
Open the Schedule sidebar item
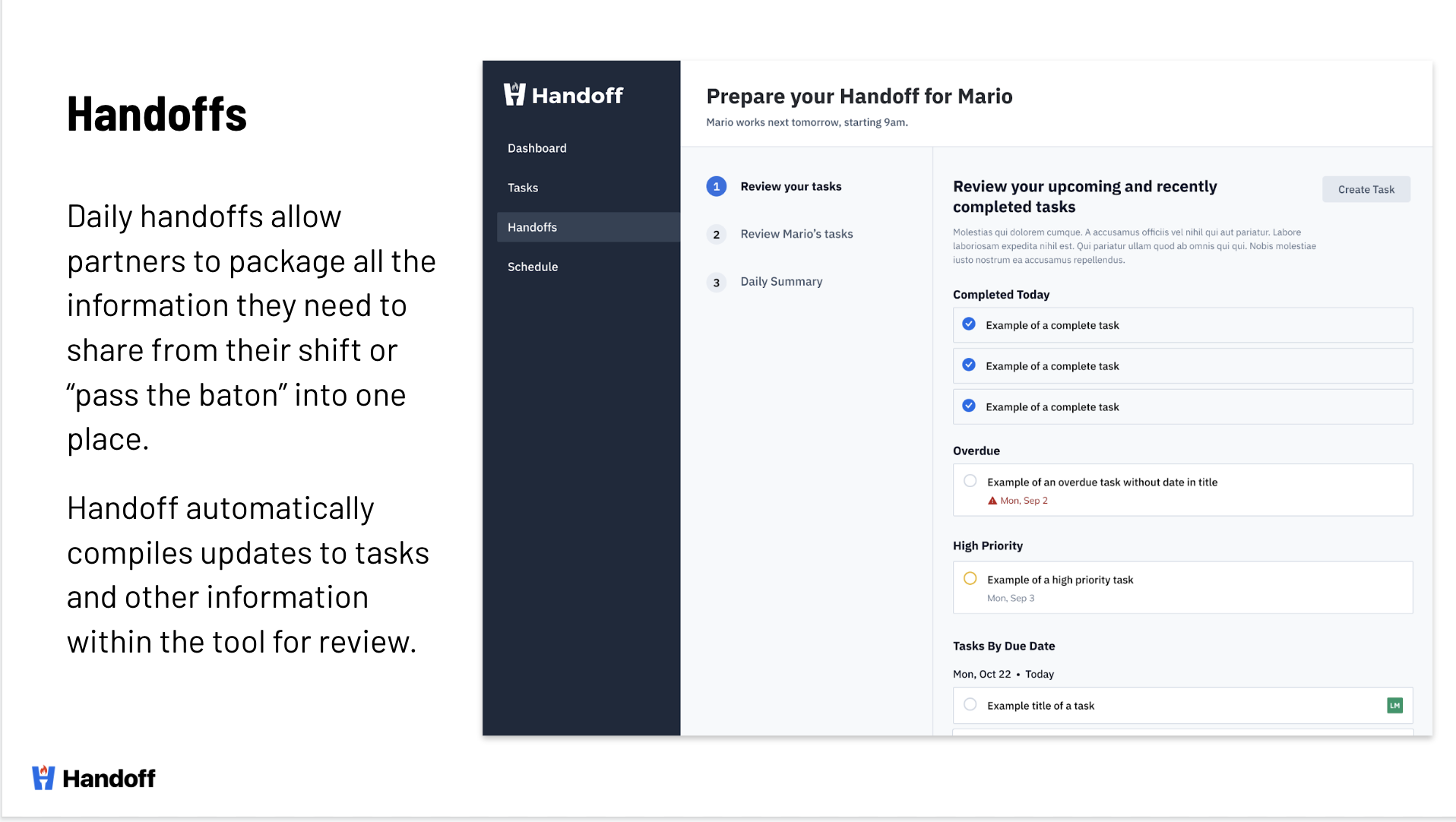click(533, 267)
